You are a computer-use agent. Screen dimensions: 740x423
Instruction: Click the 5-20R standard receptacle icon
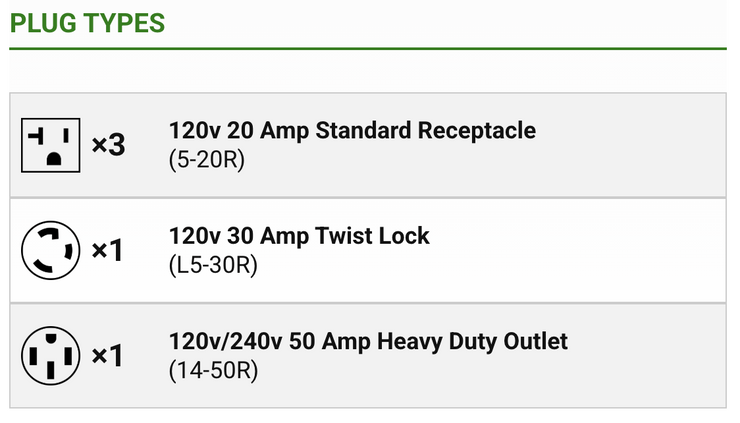pyautogui.click(x=50, y=145)
